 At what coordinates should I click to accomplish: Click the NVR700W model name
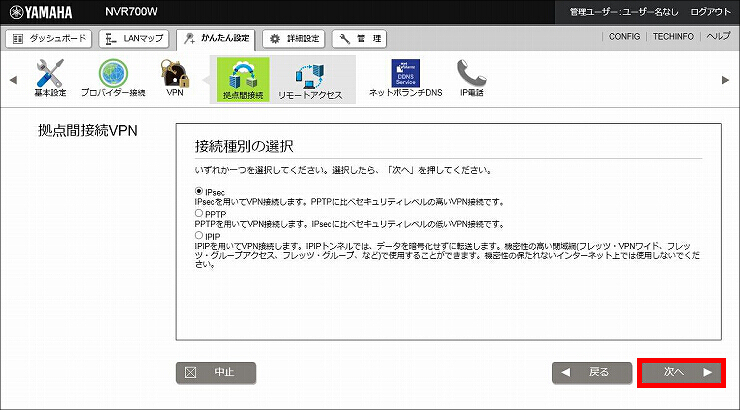(x=131, y=12)
